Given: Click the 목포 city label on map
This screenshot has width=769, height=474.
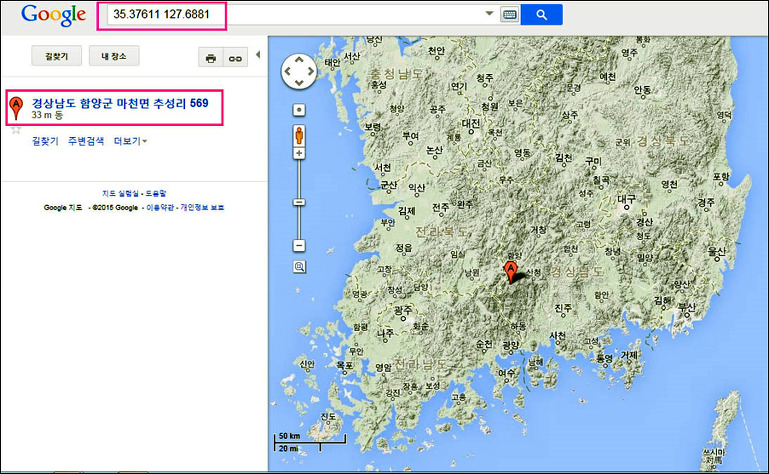Looking at the screenshot, I should [x=345, y=366].
